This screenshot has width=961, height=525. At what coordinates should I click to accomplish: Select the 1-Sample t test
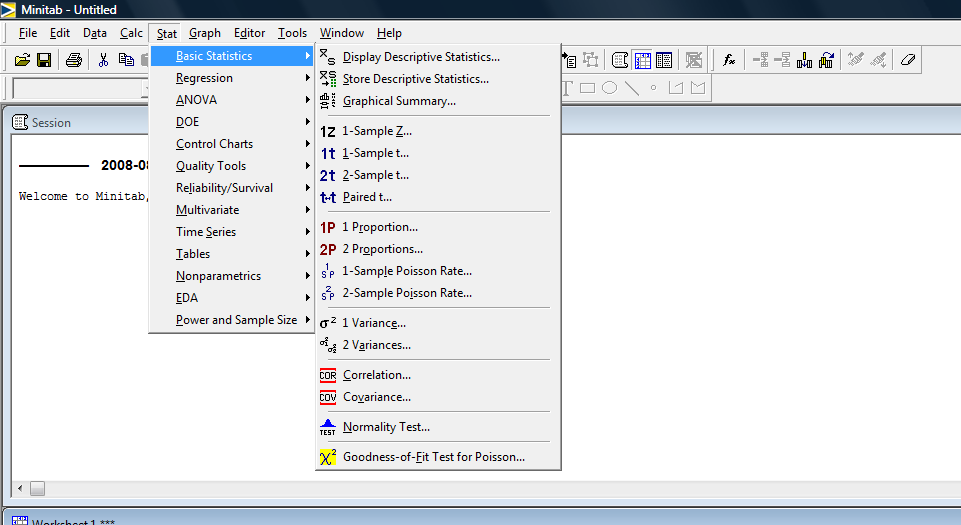point(438,153)
